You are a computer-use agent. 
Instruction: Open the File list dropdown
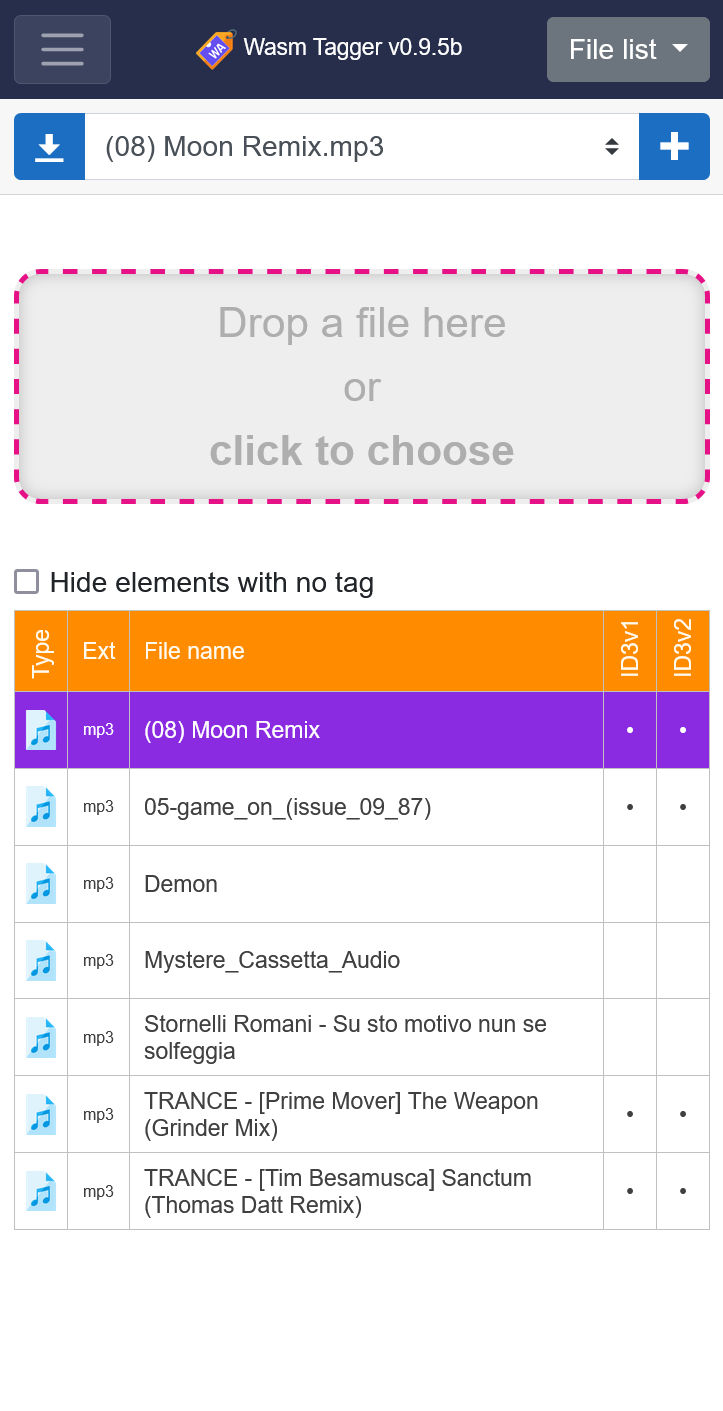click(628, 49)
